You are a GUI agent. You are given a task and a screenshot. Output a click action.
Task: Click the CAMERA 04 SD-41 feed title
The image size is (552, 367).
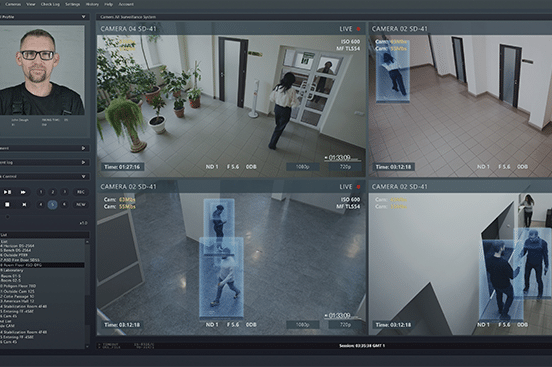click(x=128, y=29)
